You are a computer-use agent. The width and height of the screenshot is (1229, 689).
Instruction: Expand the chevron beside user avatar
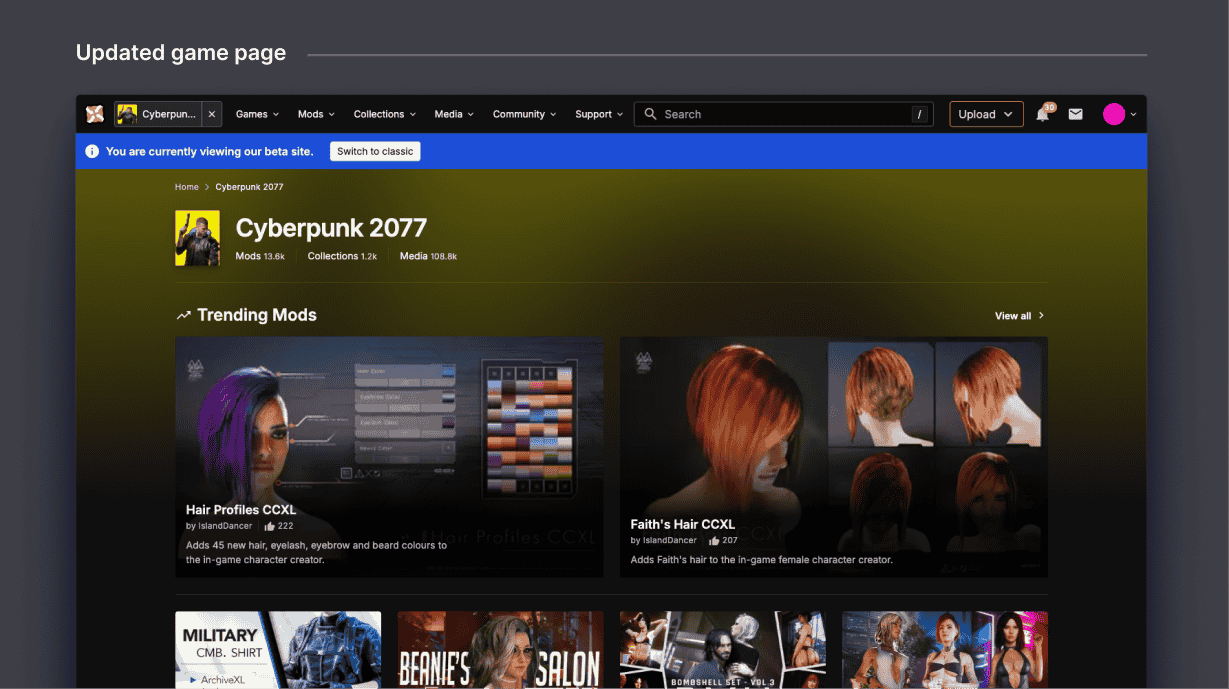[x=1133, y=115]
